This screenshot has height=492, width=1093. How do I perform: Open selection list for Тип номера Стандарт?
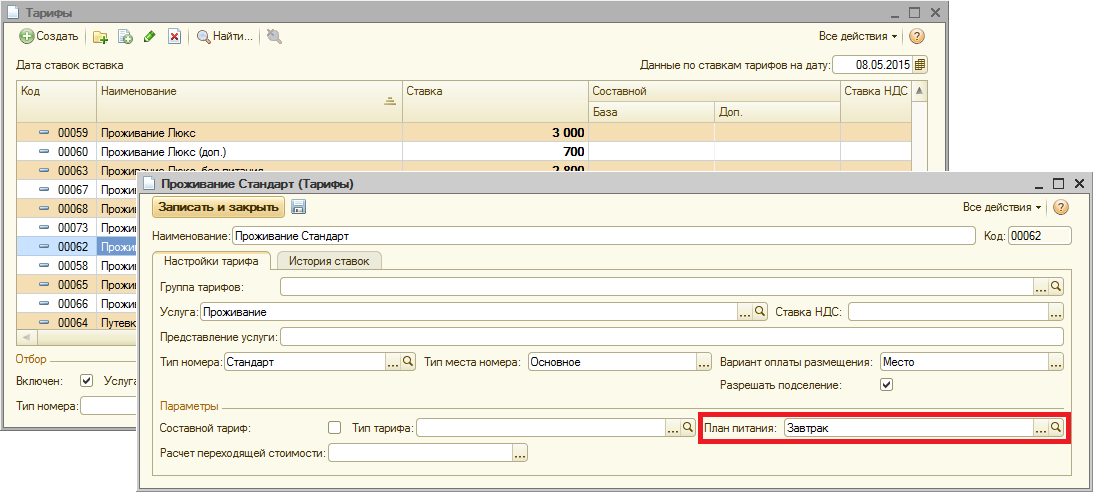click(392, 362)
